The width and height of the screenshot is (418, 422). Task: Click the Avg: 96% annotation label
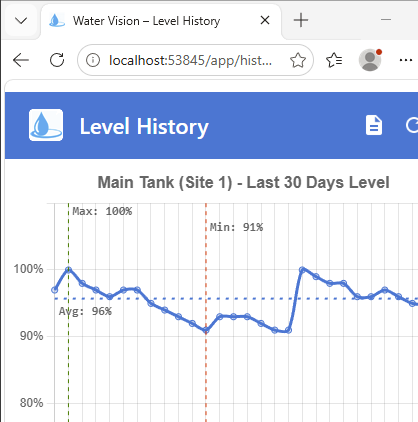point(85,311)
